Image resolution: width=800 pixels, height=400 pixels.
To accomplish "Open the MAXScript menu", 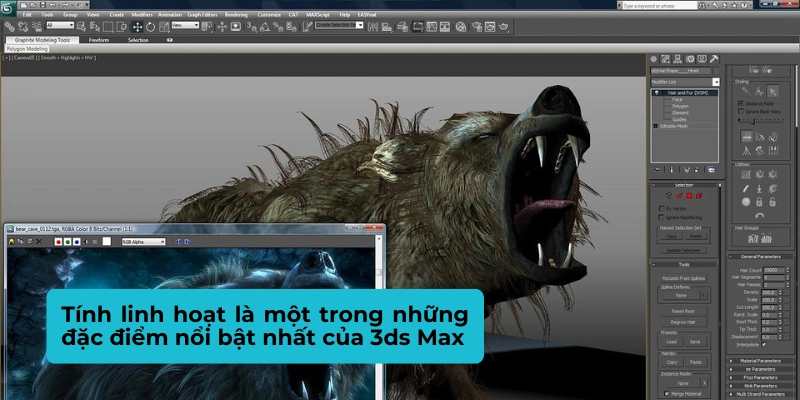I will [x=318, y=15].
